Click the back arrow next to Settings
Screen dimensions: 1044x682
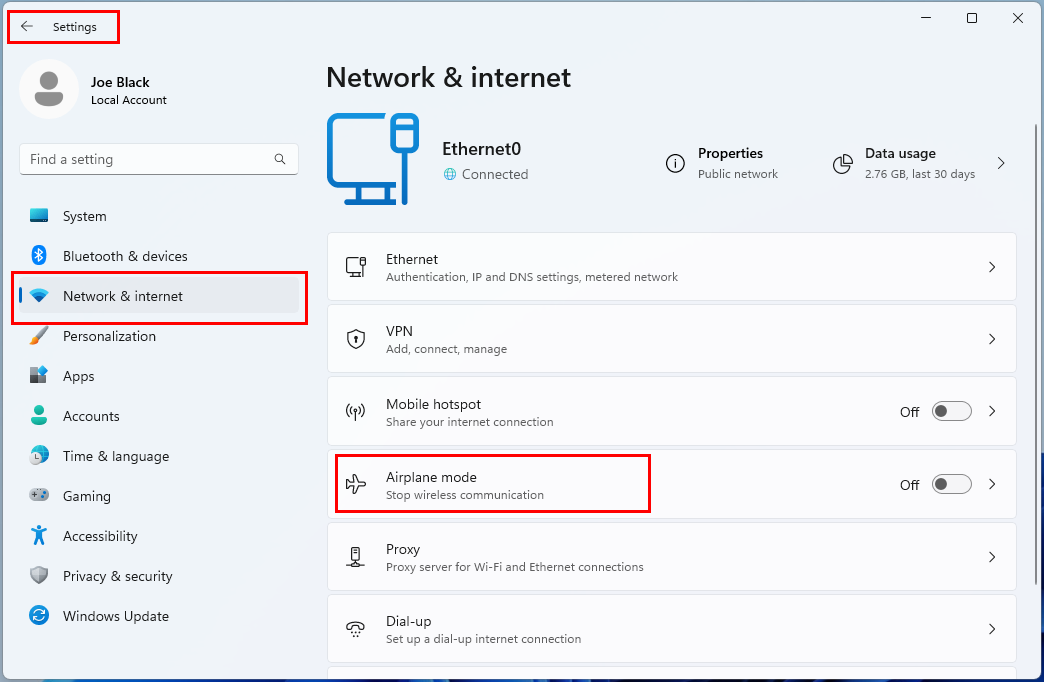[x=28, y=26]
